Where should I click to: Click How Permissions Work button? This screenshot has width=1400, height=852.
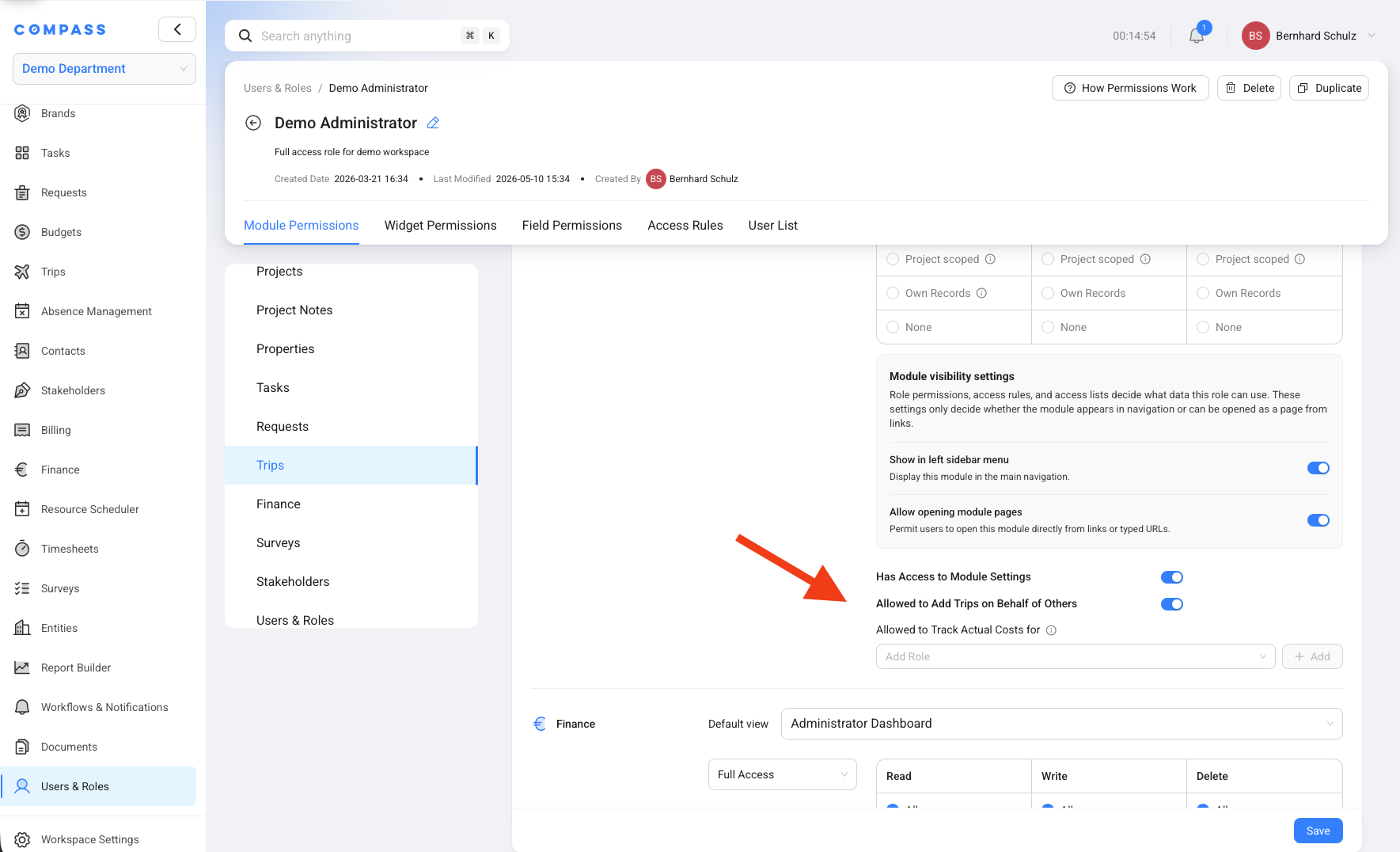[x=1130, y=88]
